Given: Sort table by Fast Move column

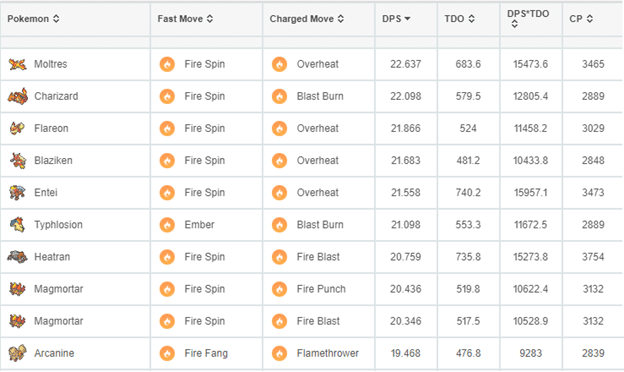Looking at the screenshot, I should coord(185,19).
